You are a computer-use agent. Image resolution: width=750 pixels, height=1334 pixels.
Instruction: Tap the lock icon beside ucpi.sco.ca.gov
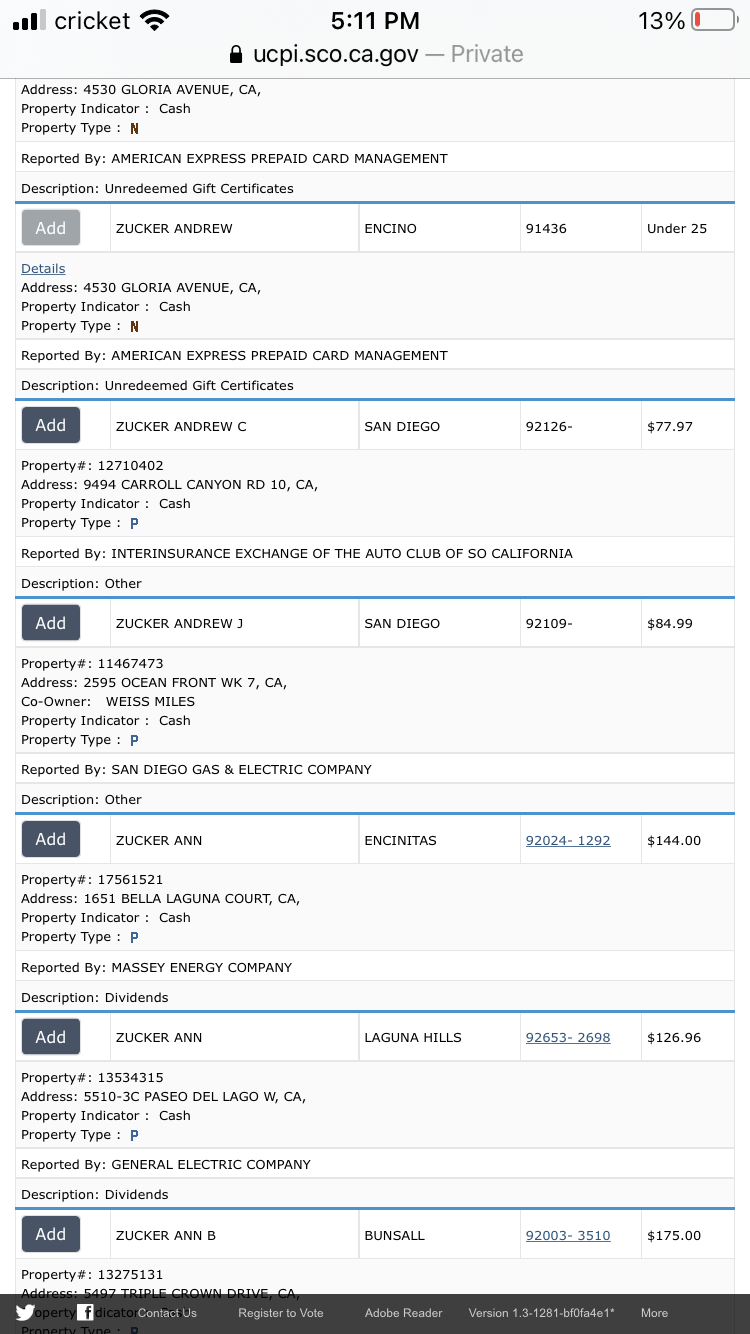pos(236,54)
